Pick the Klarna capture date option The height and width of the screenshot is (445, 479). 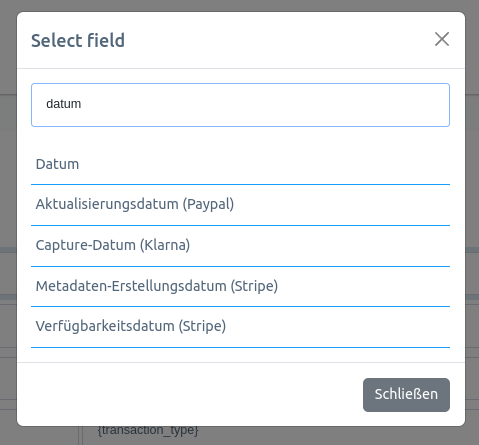pyautogui.click(x=240, y=246)
